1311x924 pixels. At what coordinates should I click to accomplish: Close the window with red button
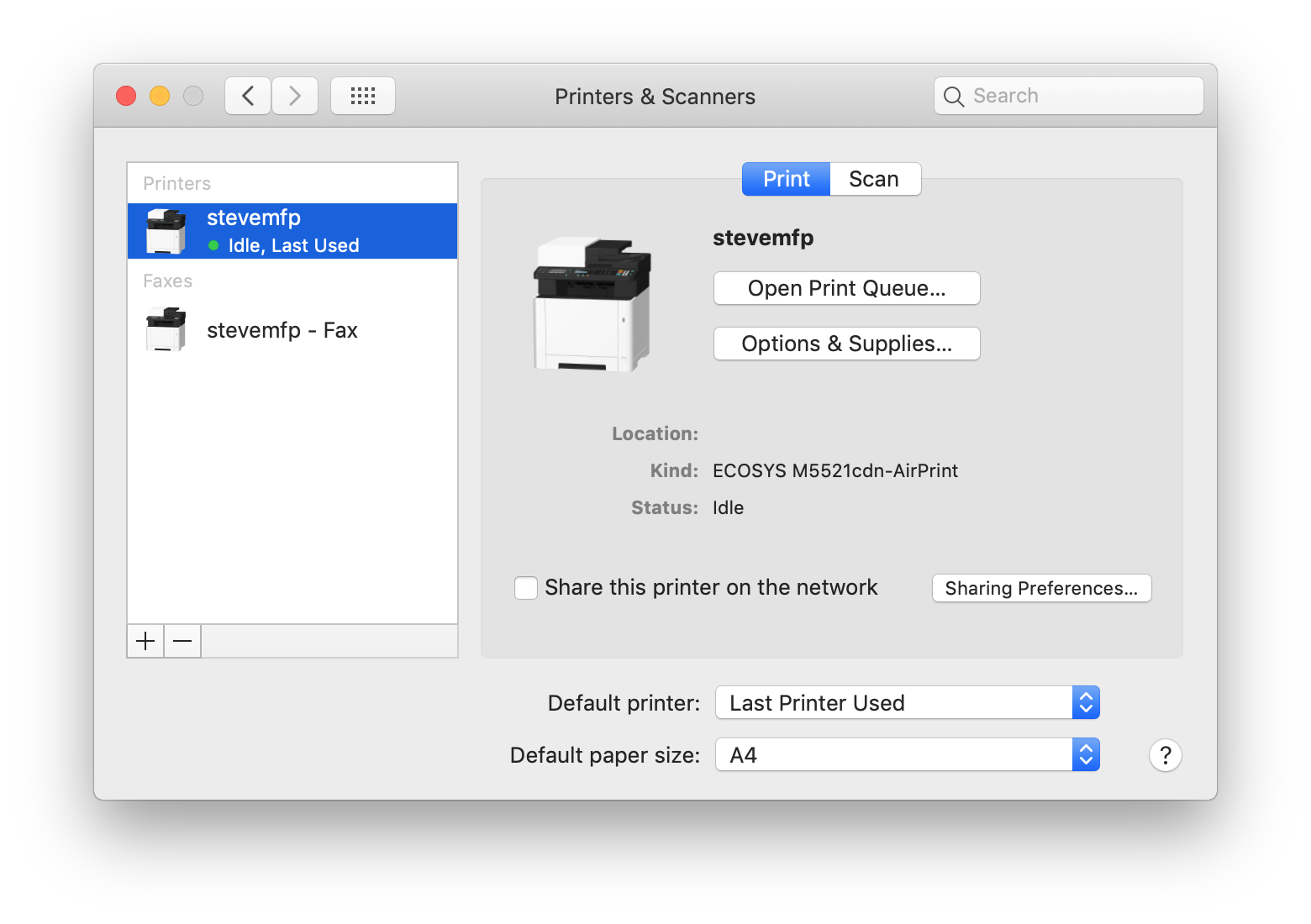126,96
